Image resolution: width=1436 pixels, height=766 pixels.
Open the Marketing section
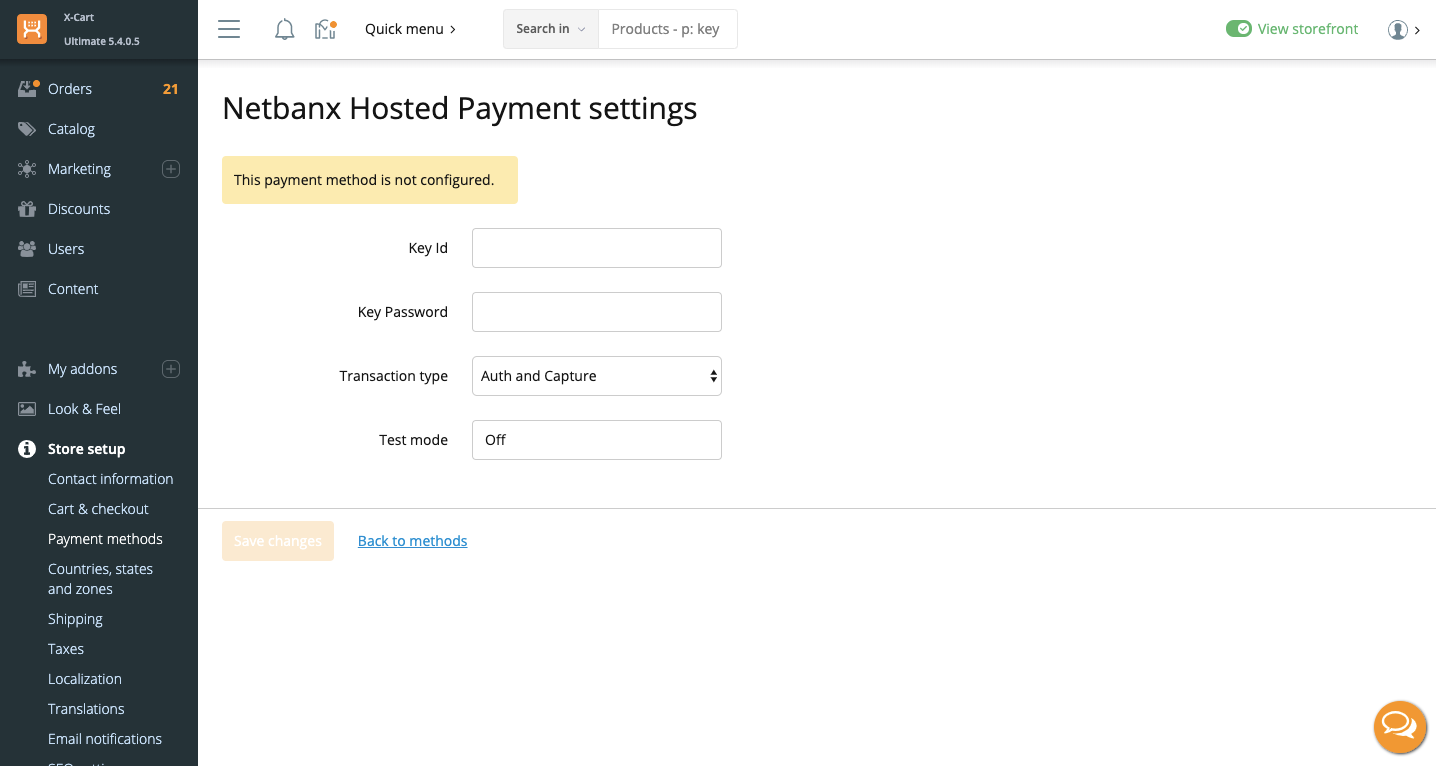(x=79, y=169)
